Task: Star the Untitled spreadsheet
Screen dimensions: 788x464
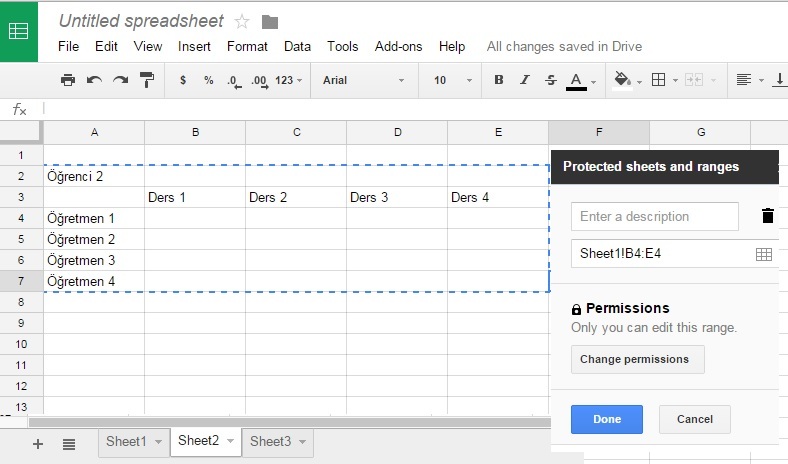Action: (x=242, y=22)
